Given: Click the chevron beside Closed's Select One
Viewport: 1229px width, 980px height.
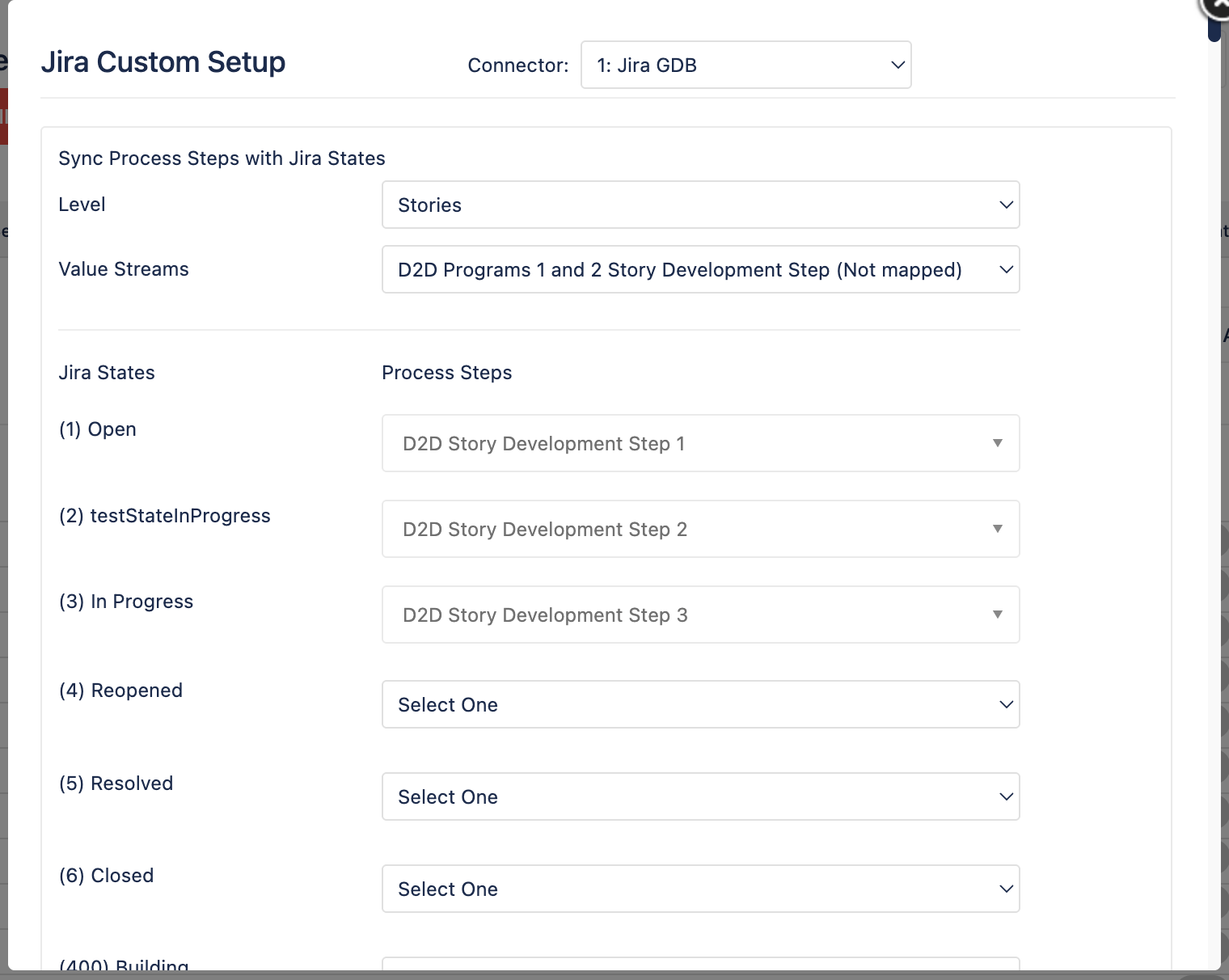Looking at the screenshot, I should [1007, 889].
